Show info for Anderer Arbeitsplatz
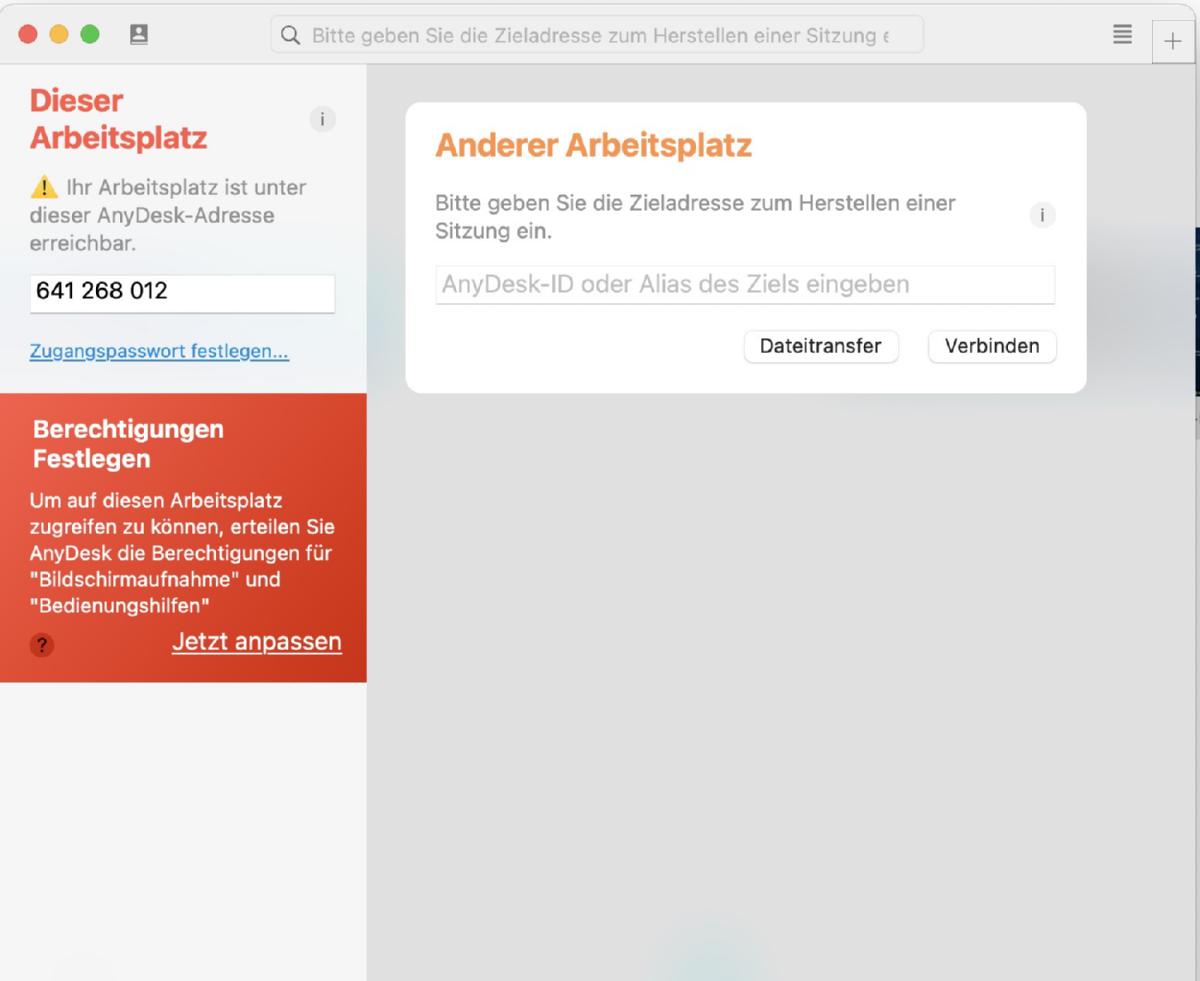The height and width of the screenshot is (981, 1200). (x=1042, y=215)
